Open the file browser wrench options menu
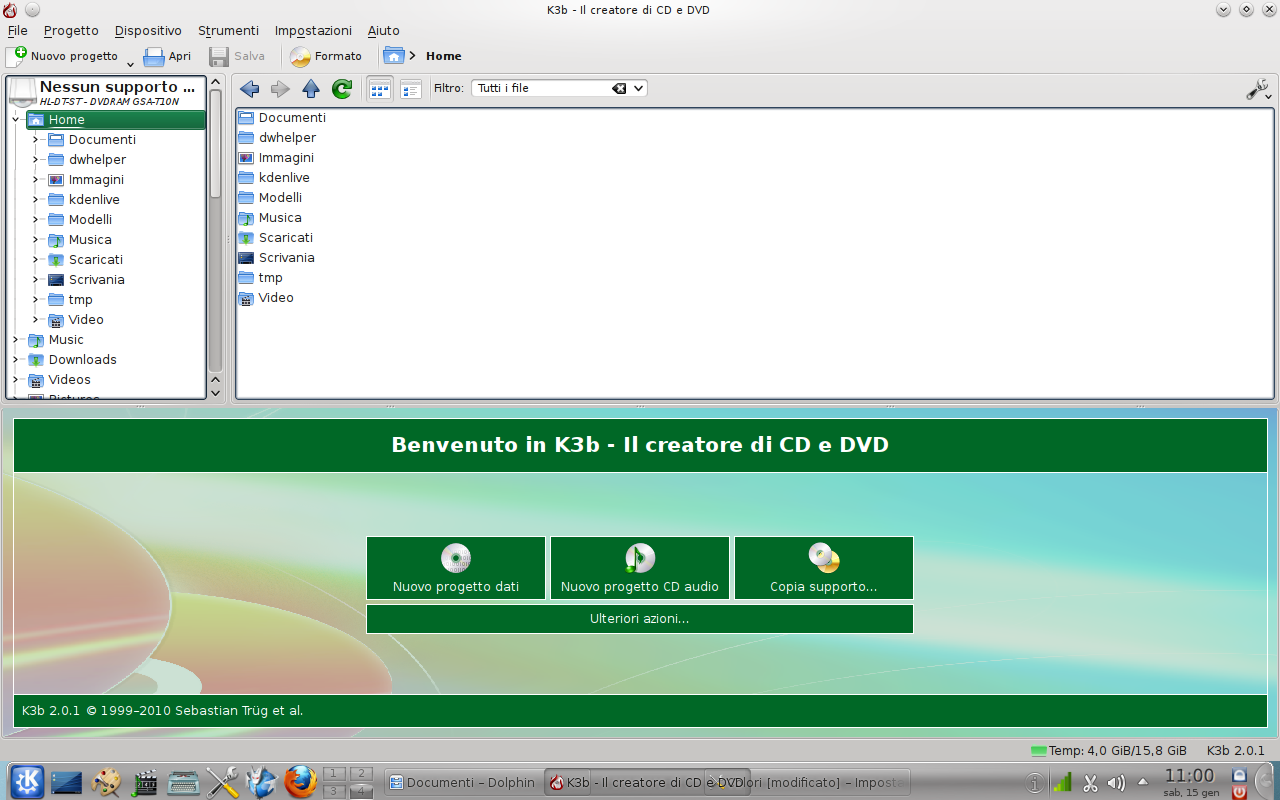Image resolution: width=1280 pixels, height=800 pixels. click(x=1259, y=89)
